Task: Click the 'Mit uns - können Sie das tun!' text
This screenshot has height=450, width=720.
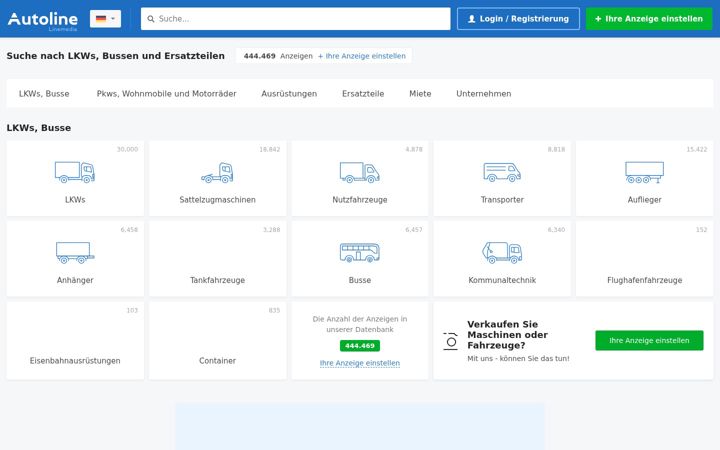Action: pyautogui.click(x=518, y=359)
